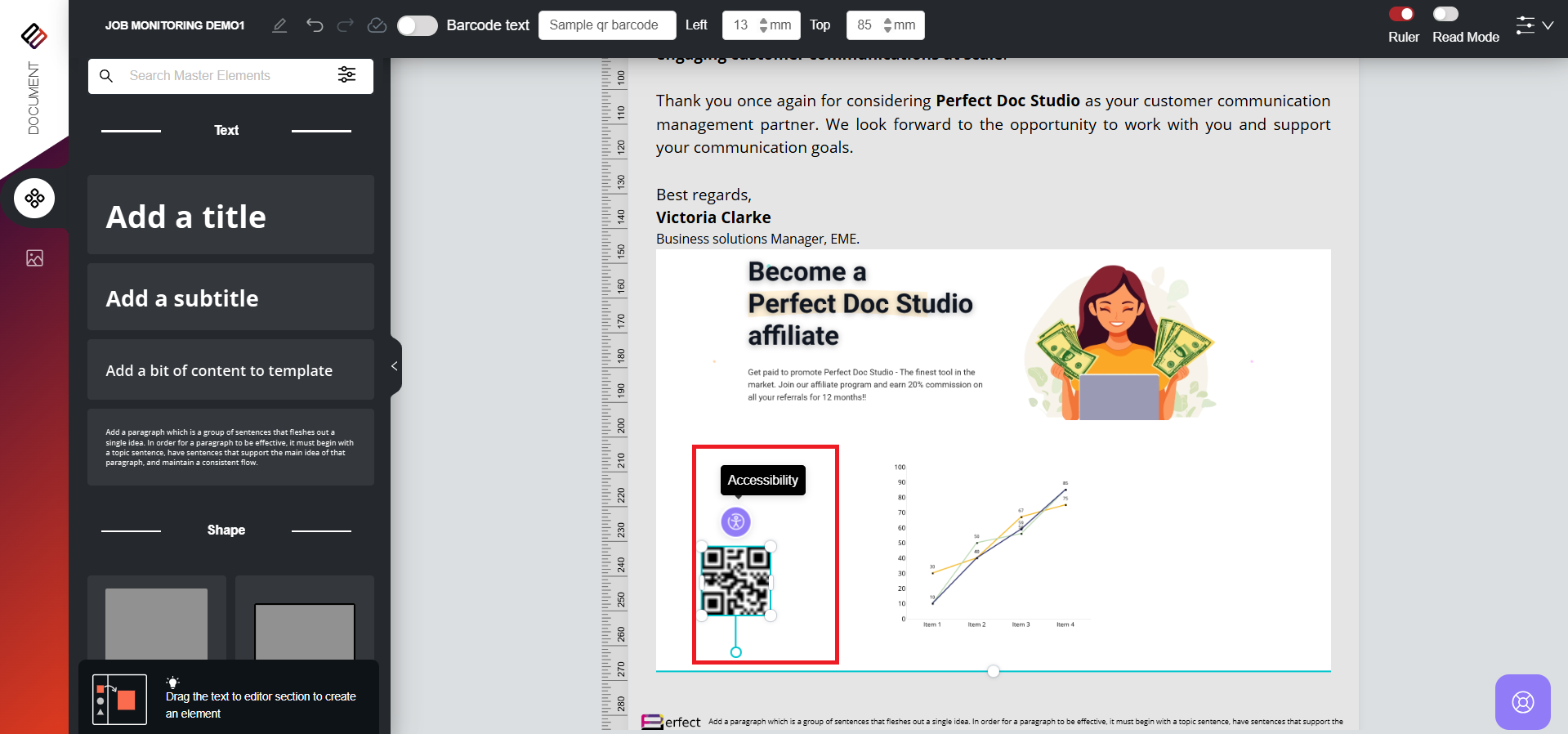Viewport: 1568px width, 734px height.
Task: Toggle the Barcode text switch
Action: click(418, 25)
